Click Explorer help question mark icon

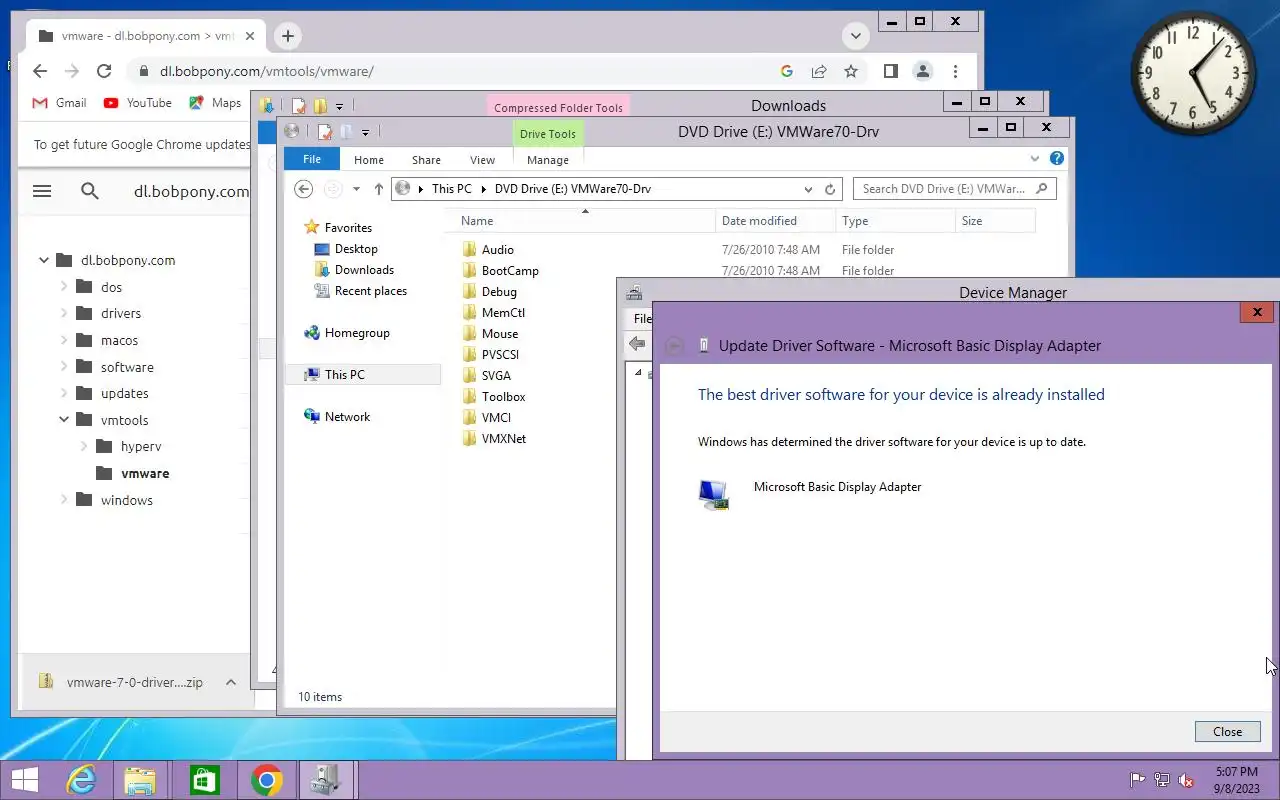[x=1057, y=158]
